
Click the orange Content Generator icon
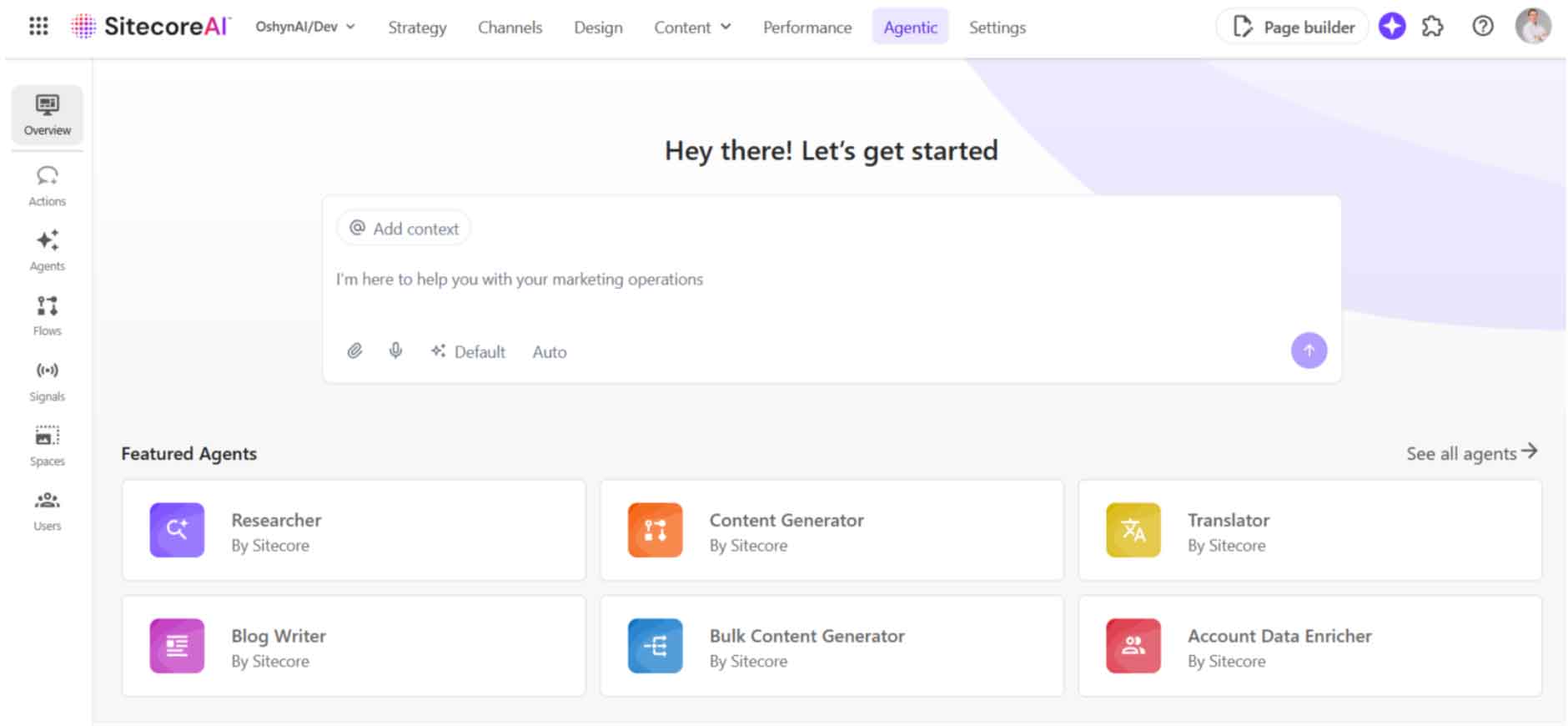tap(655, 530)
